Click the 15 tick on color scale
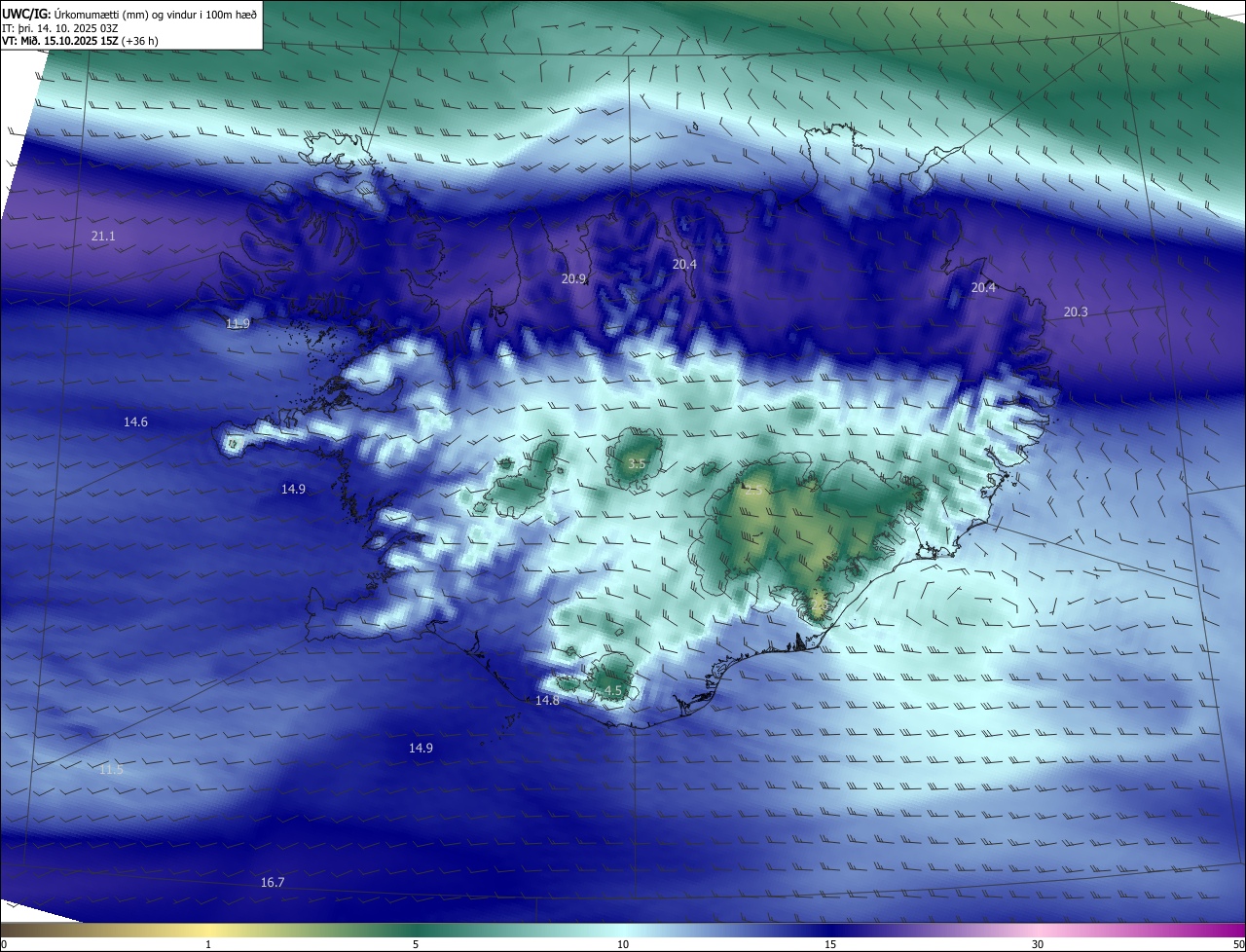The image size is (1246, 952). (830, 944)
